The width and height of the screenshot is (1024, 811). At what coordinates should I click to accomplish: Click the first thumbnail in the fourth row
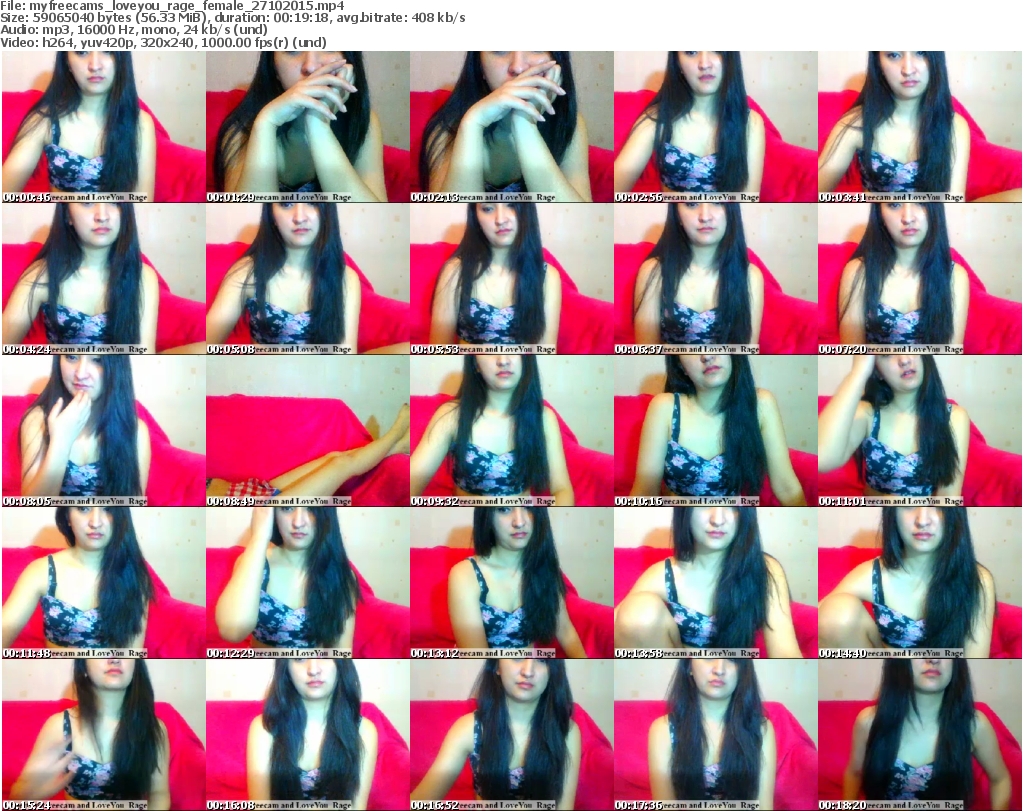pyautogui.click(x=104, y=583)
